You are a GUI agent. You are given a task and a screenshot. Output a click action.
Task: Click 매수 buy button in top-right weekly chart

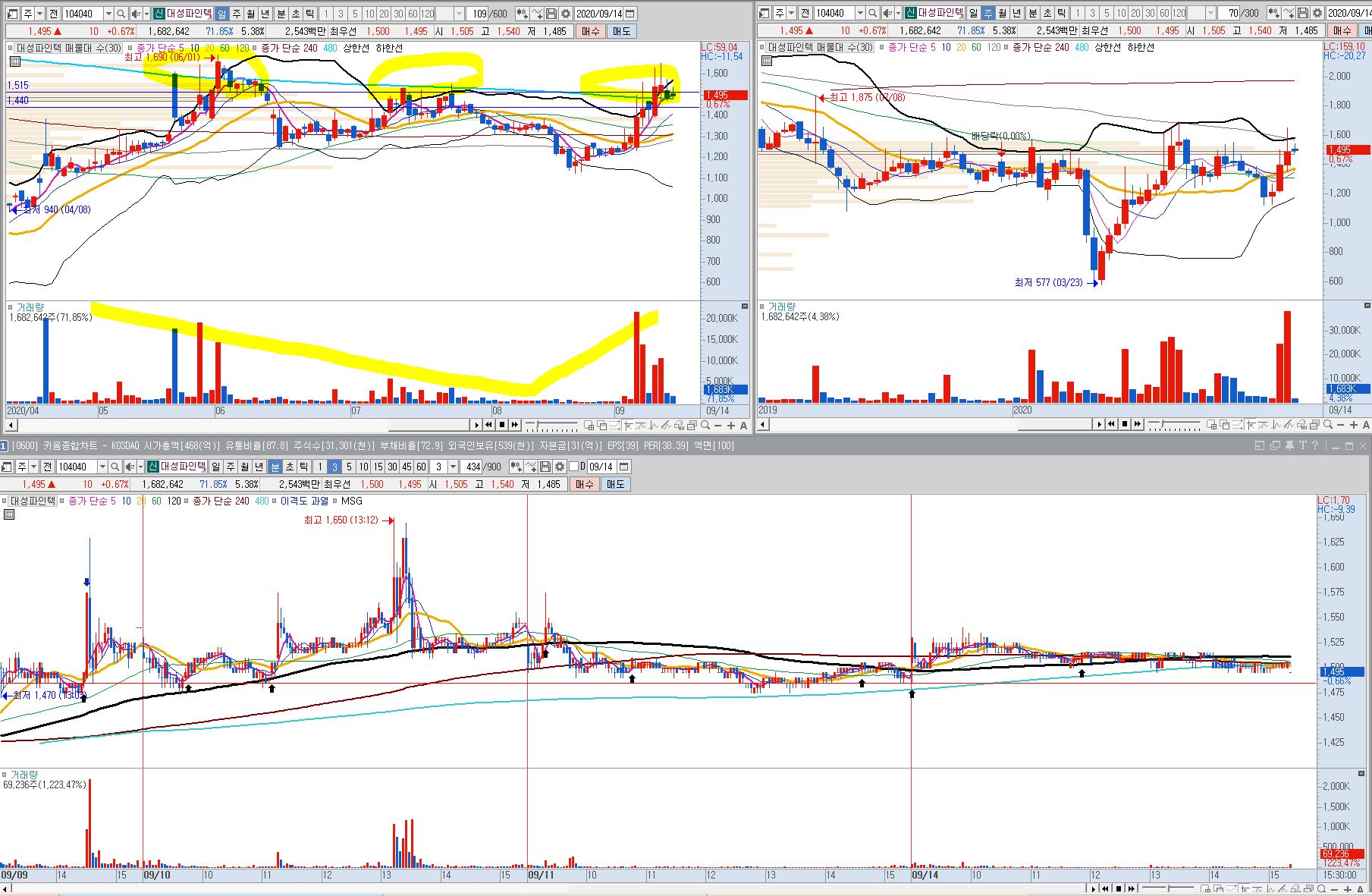pyautogui.click(x=1342, y=30)
